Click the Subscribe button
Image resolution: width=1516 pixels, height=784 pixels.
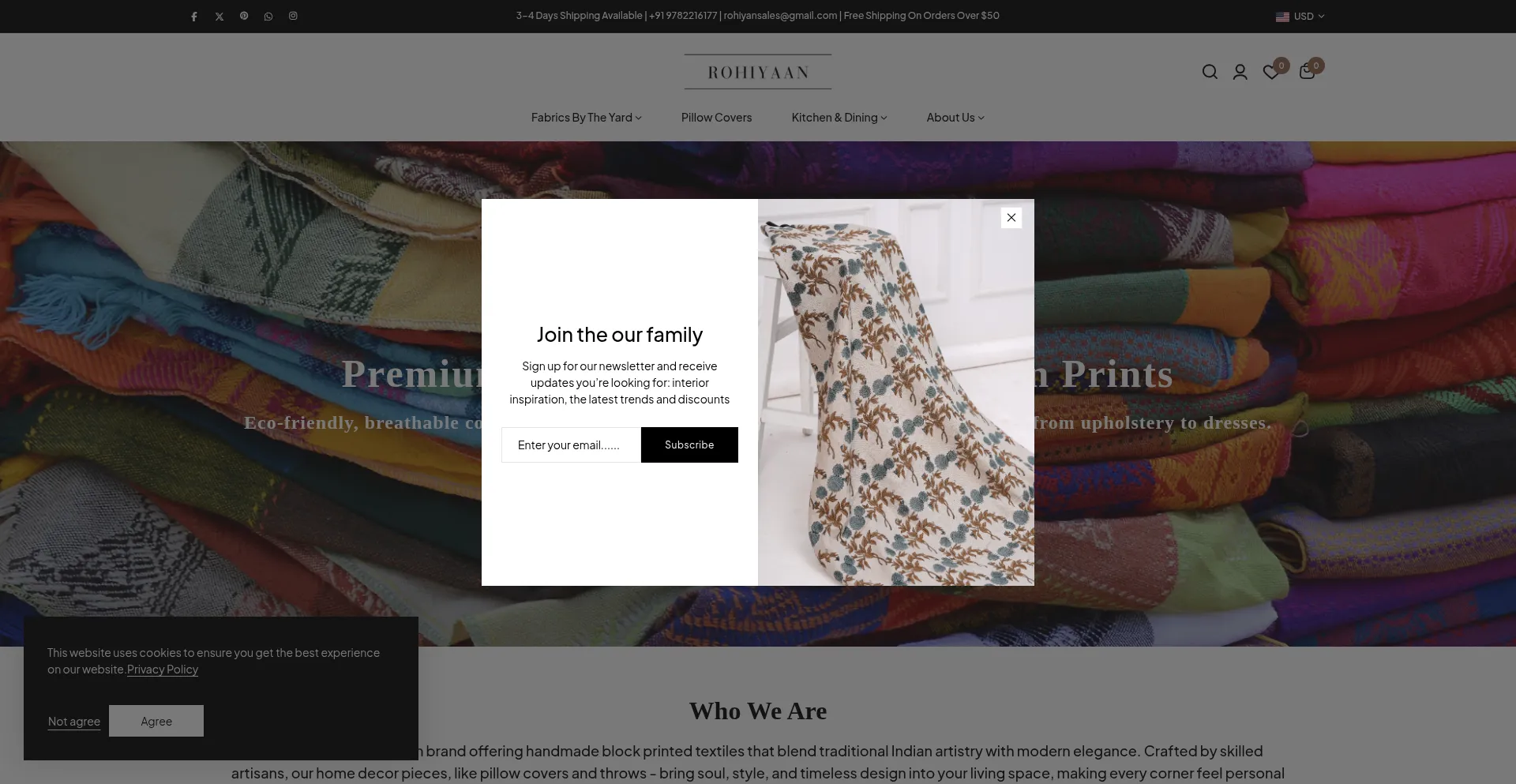point(689,445)
